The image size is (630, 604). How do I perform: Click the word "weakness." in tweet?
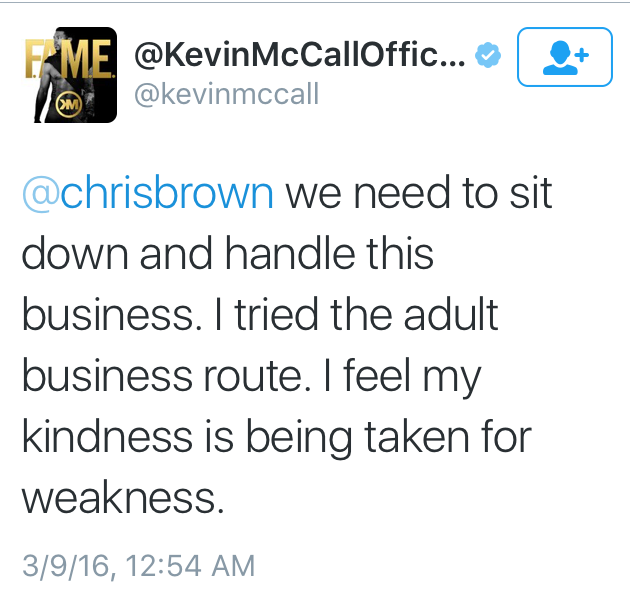tap(122, 496)
